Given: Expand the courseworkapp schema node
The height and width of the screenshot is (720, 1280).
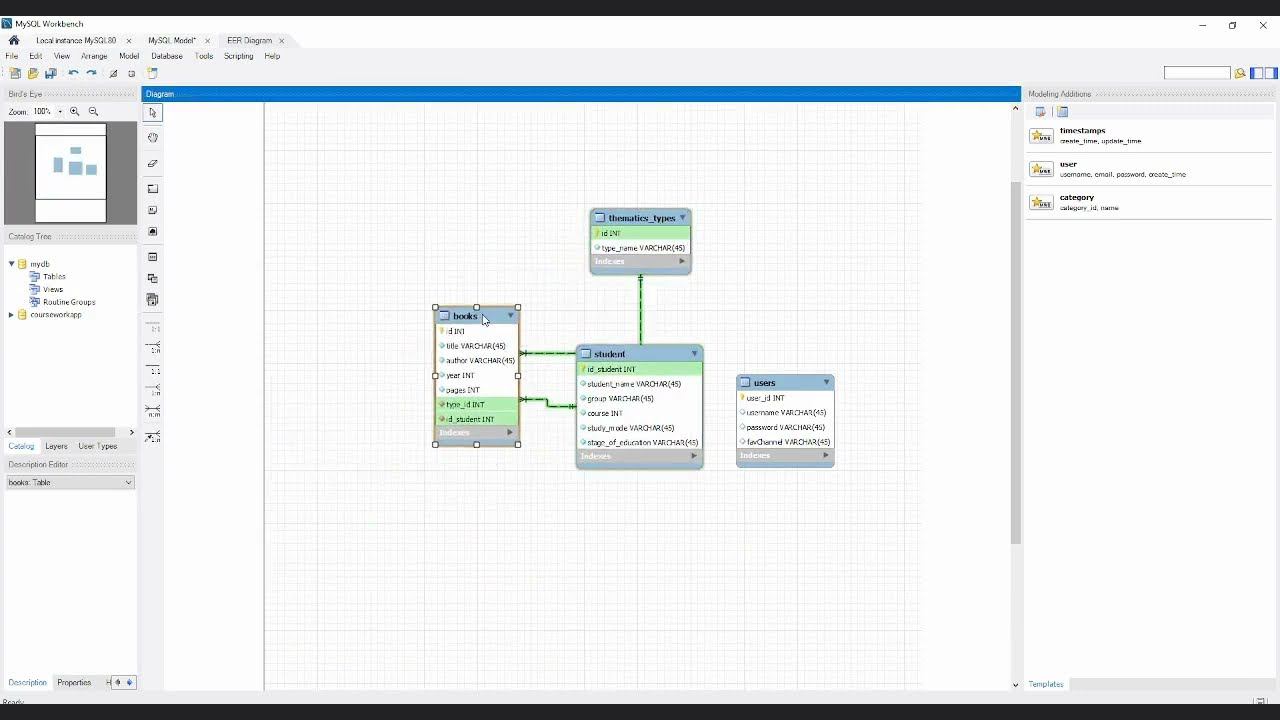Looking at the screenshot, I should [x=11, y=315].
